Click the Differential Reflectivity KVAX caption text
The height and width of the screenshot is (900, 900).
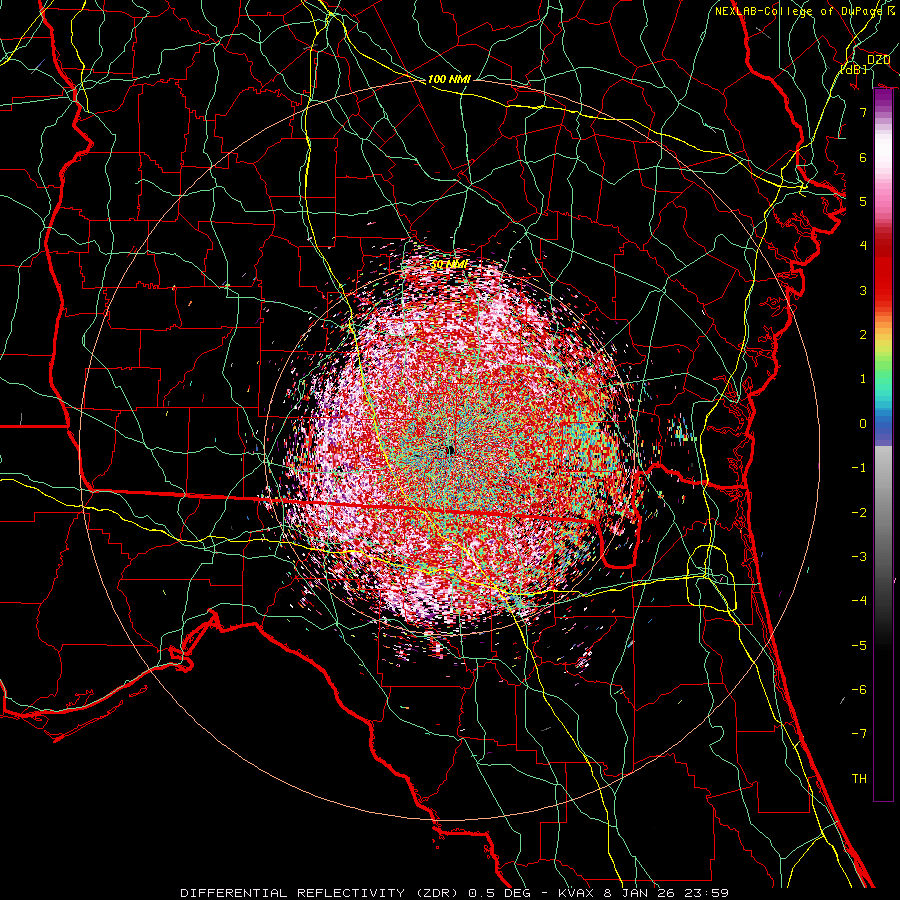pyautogui.click(x=455, y=893)
